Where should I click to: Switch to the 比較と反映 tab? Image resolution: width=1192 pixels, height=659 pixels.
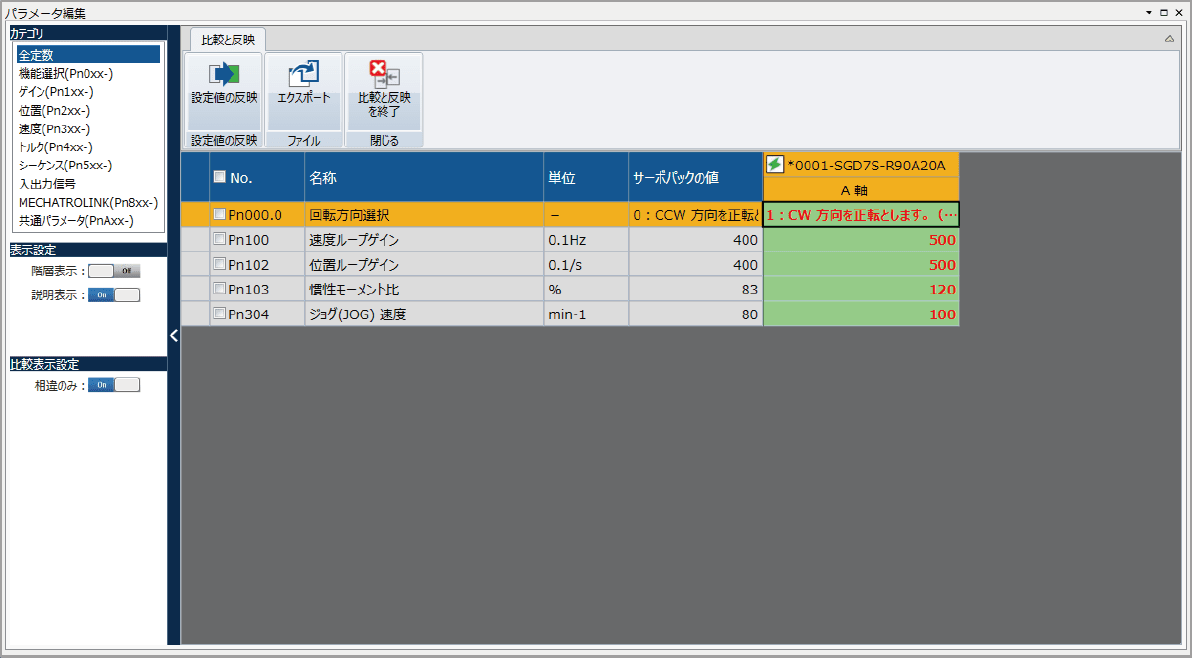click(x=228, y=40)
